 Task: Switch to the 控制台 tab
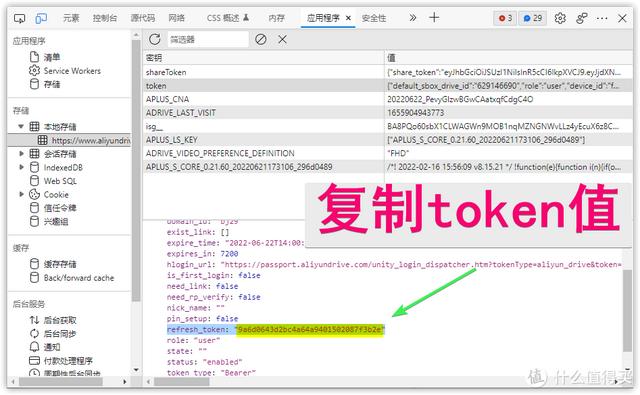[105, 18]
